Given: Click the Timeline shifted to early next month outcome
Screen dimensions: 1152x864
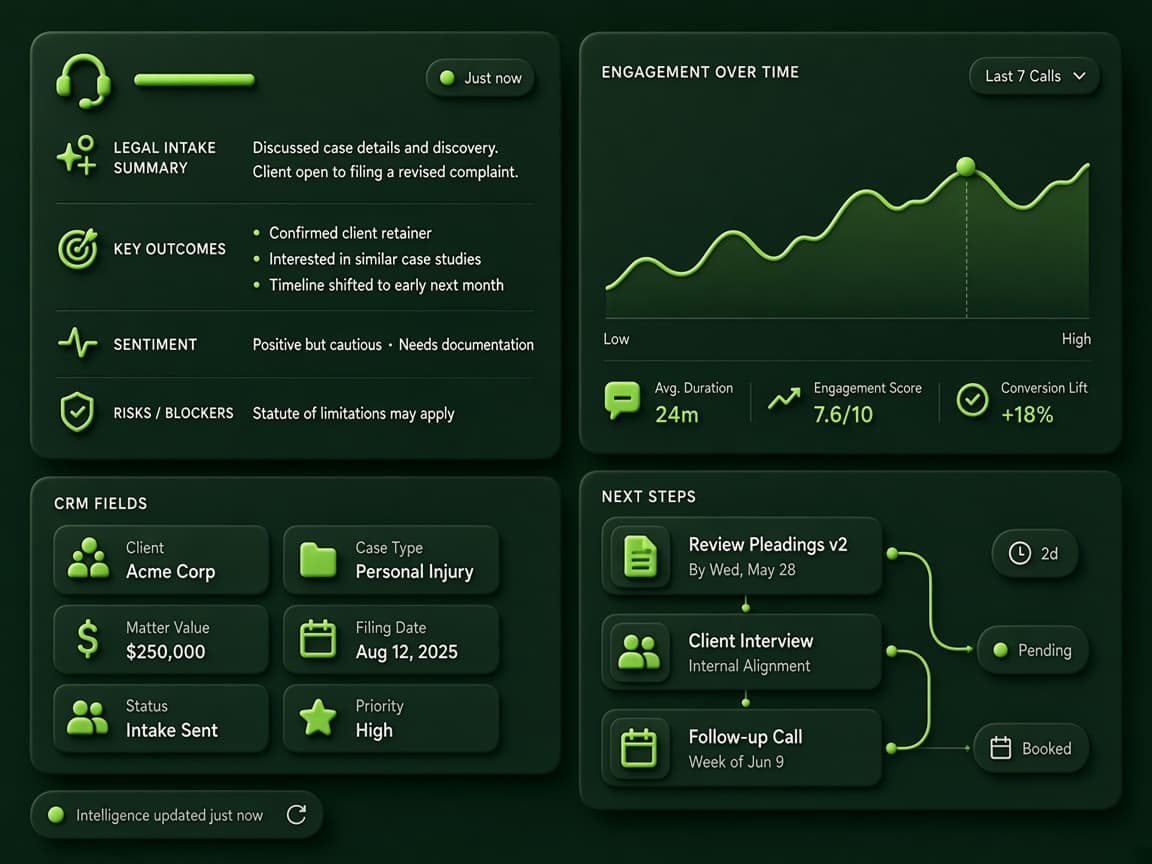Looking at the screenshot, I should click(386, 285).
